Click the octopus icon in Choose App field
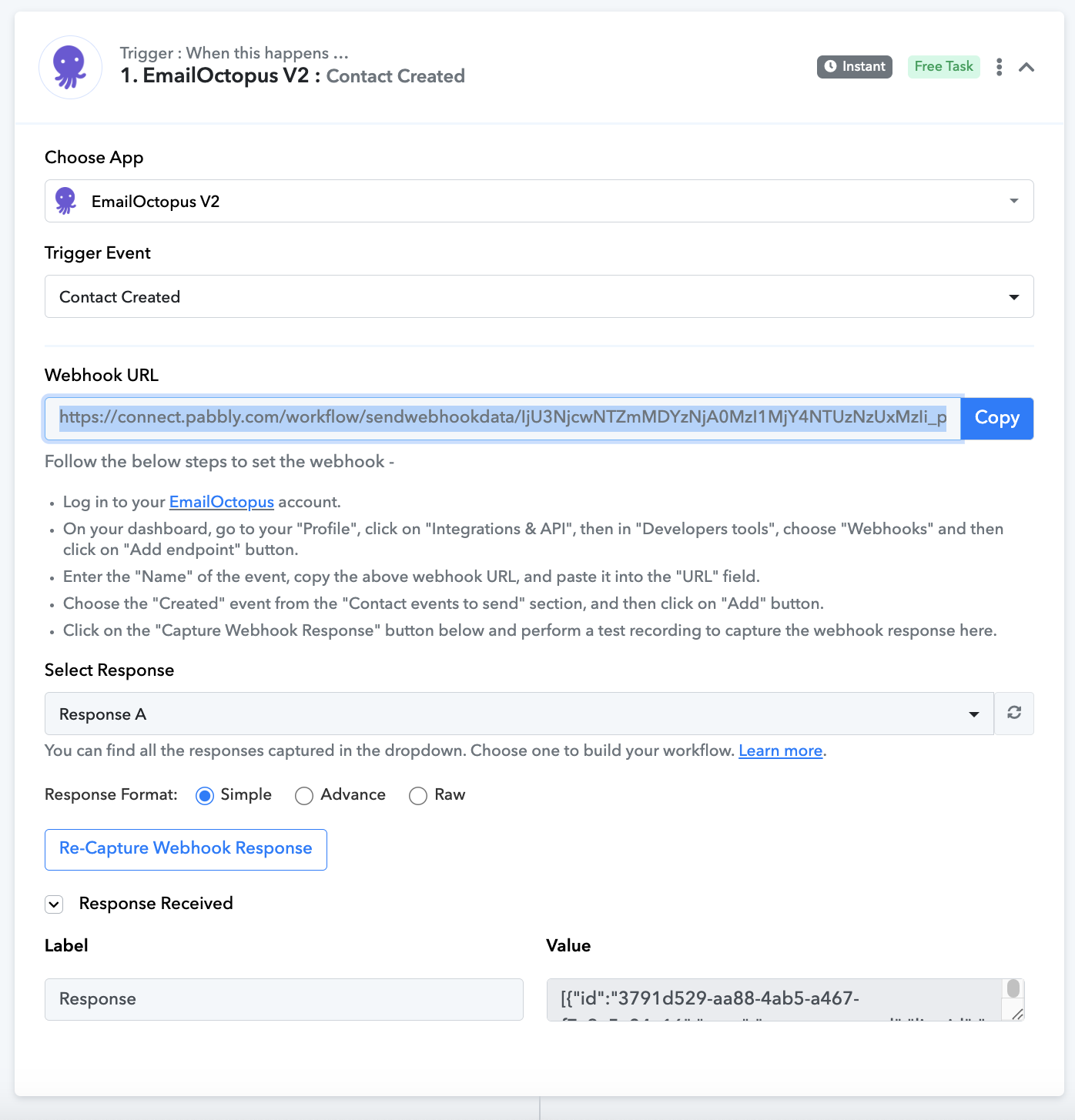This screenshot has width=1075, height=1120. coord(66,201)
